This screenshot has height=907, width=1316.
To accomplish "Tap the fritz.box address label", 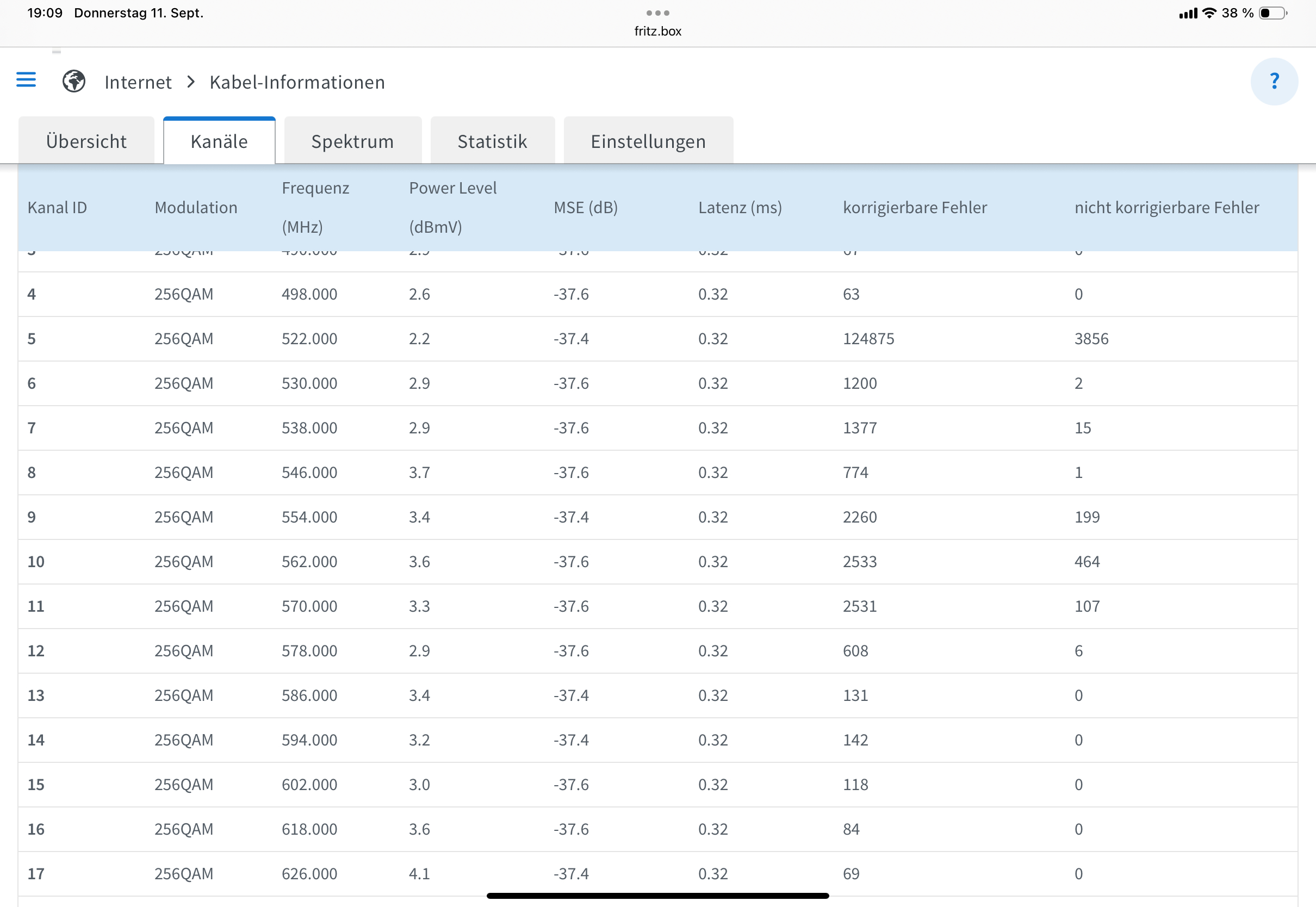I will pyautogui.click(x=657, y=31).
